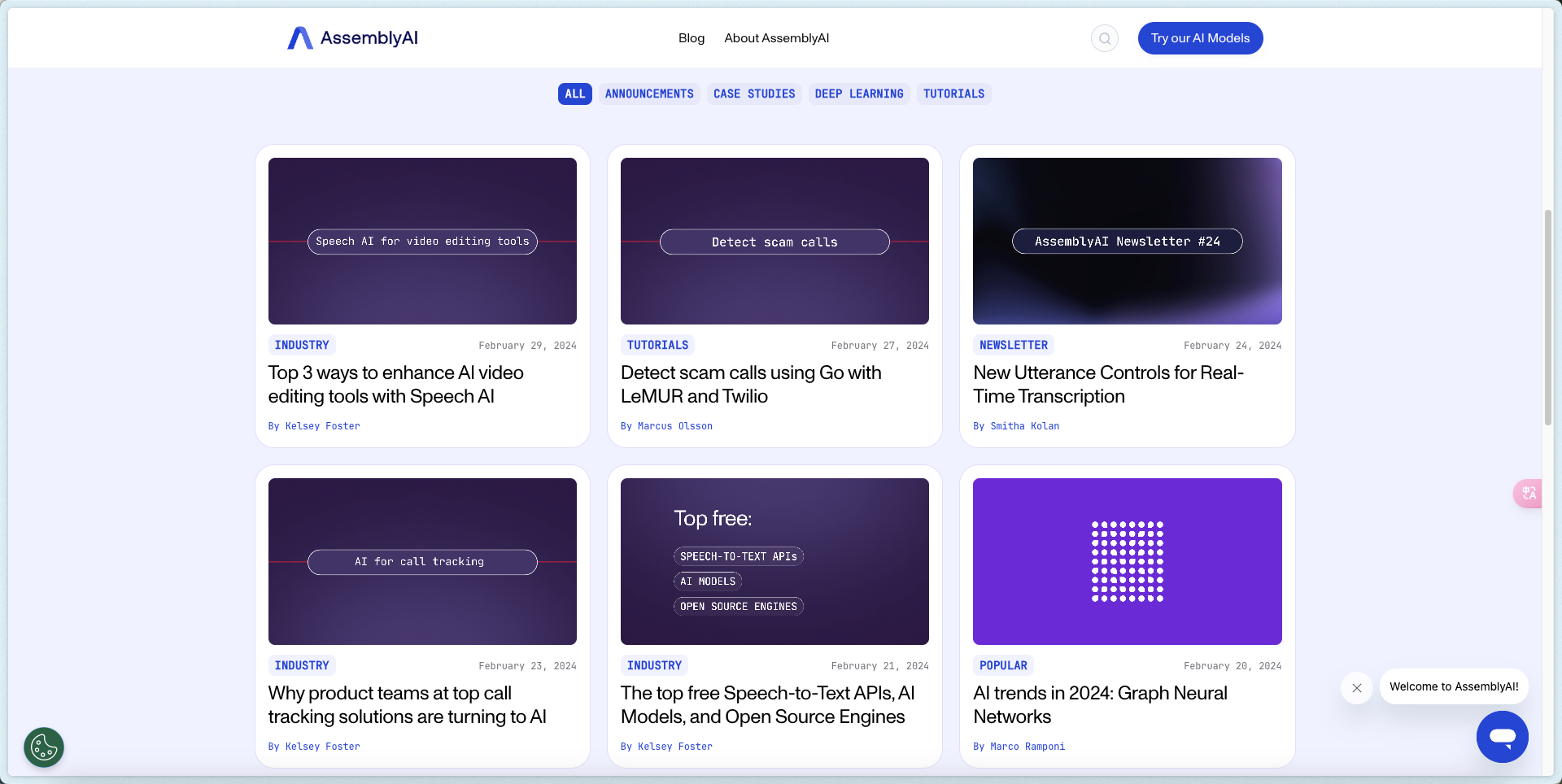
Task: Dismiss the Welcome to AssemblyAI message
Action: 1356,688
